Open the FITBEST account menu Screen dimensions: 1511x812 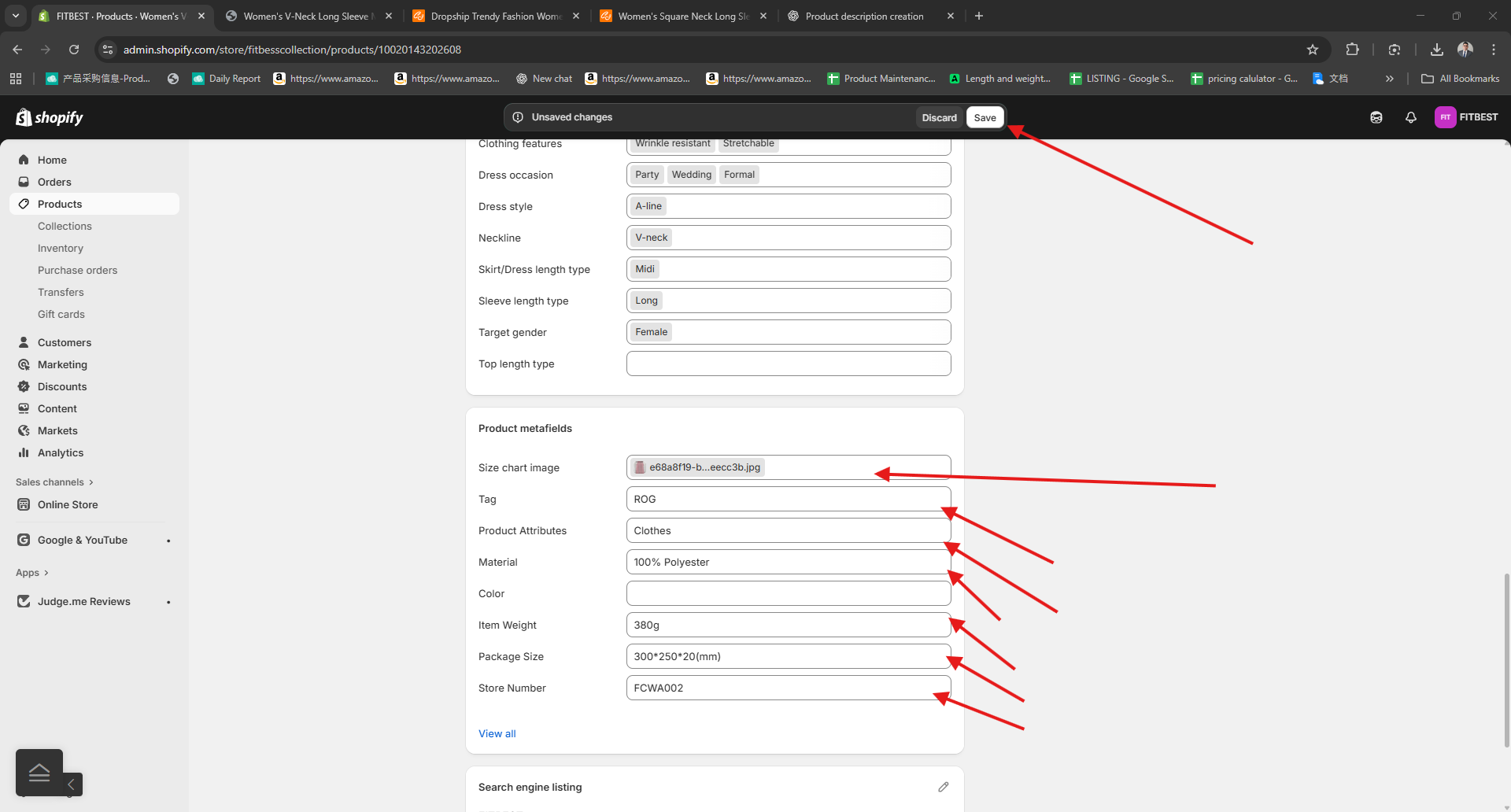coord(1465,117)
